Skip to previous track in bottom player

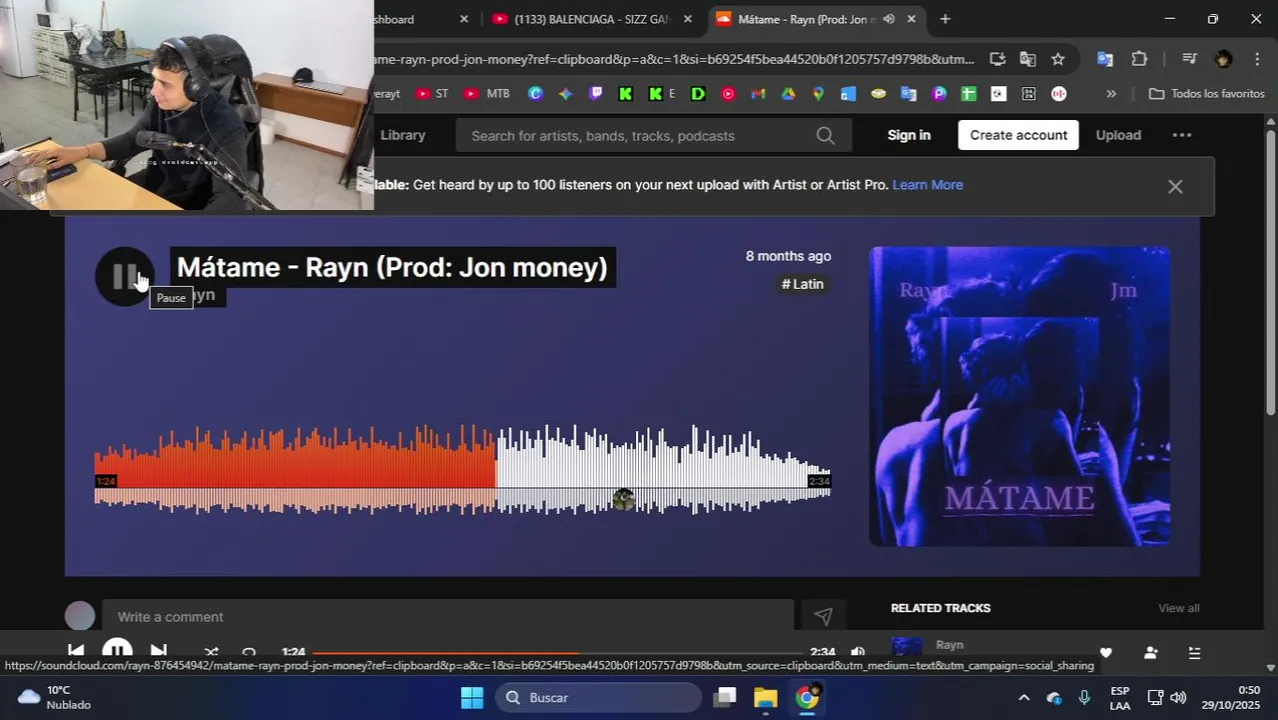point(76,652)
